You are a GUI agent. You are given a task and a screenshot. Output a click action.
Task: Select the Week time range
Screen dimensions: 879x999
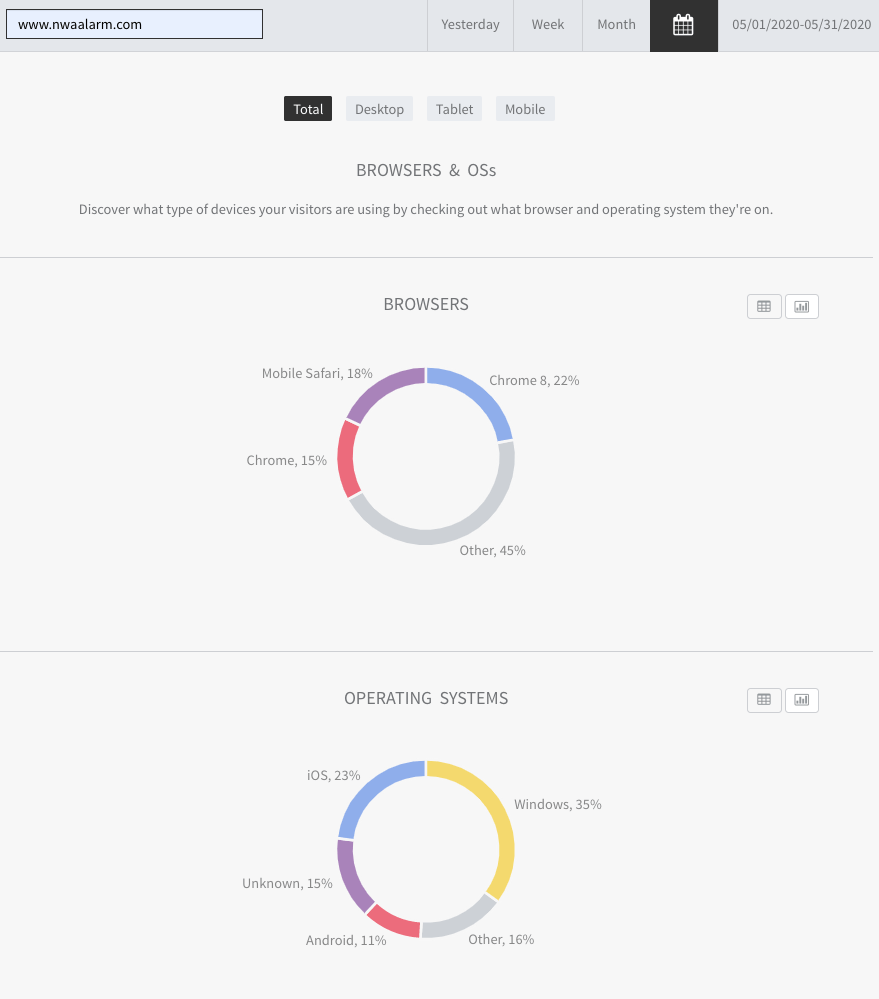tap(548, 25)
